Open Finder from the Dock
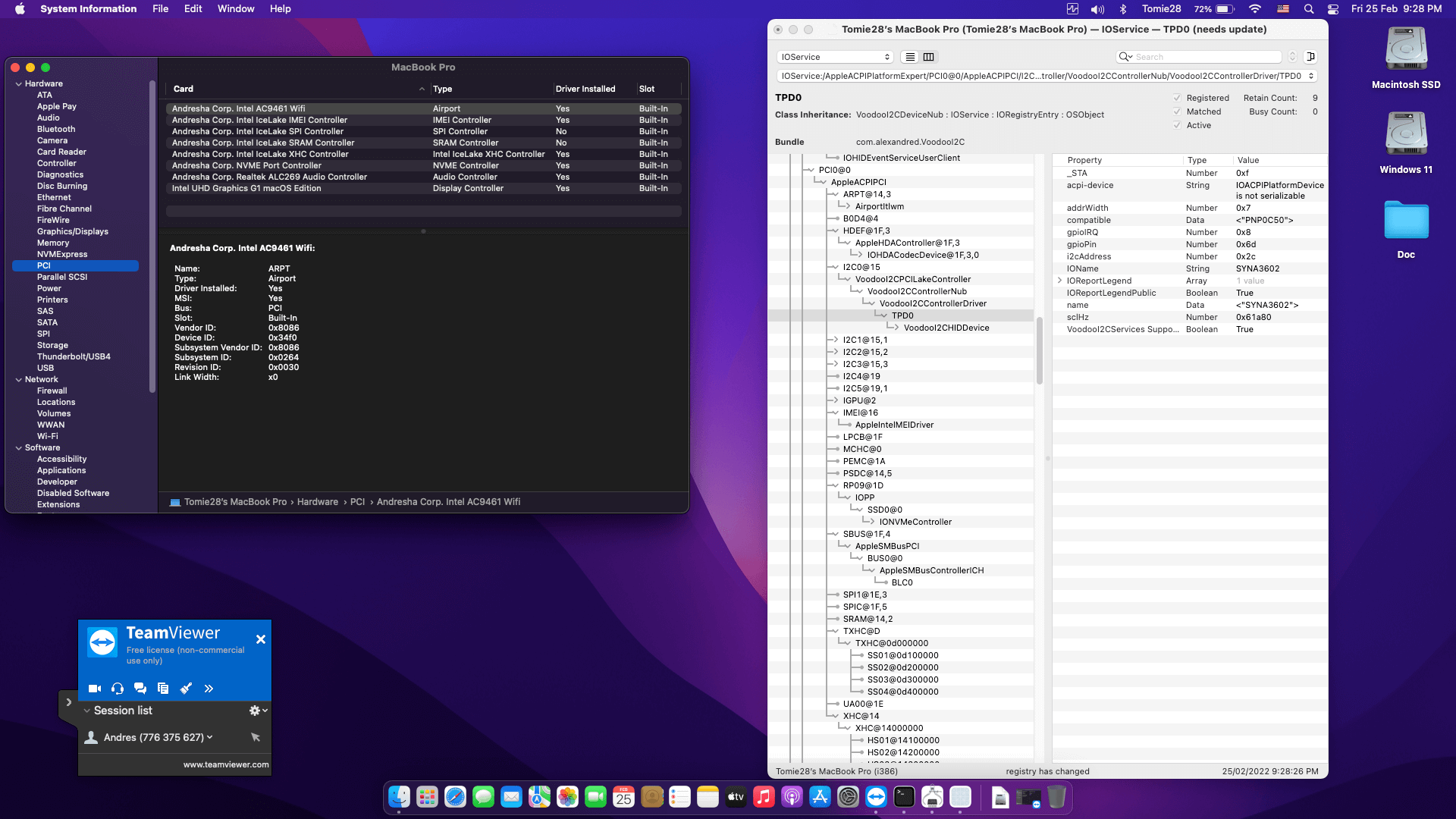Screen dimensions: 1456x819 [x=399, y=797]
